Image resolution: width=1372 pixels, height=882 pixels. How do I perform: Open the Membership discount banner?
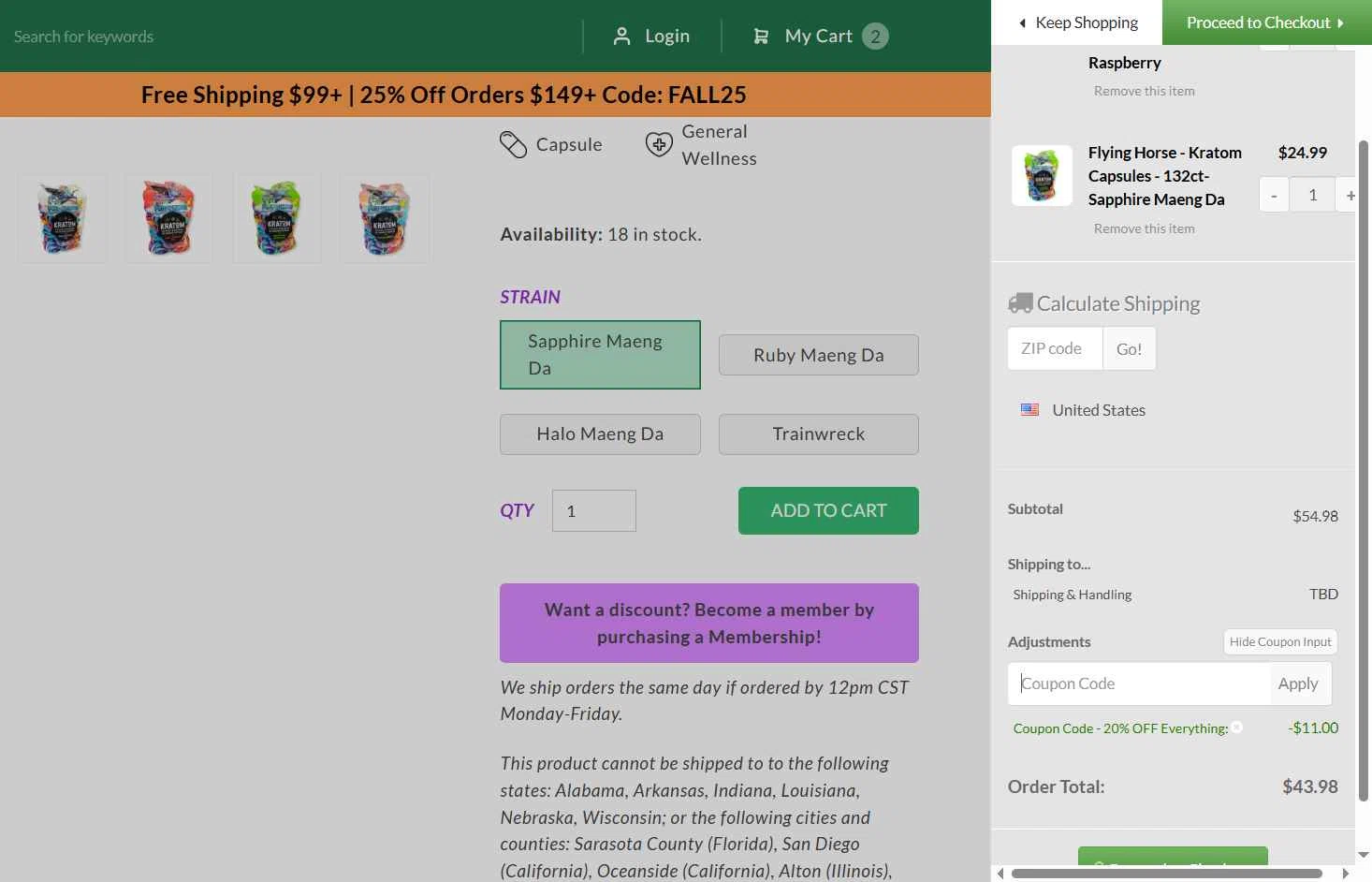click(x=709, y=623)
